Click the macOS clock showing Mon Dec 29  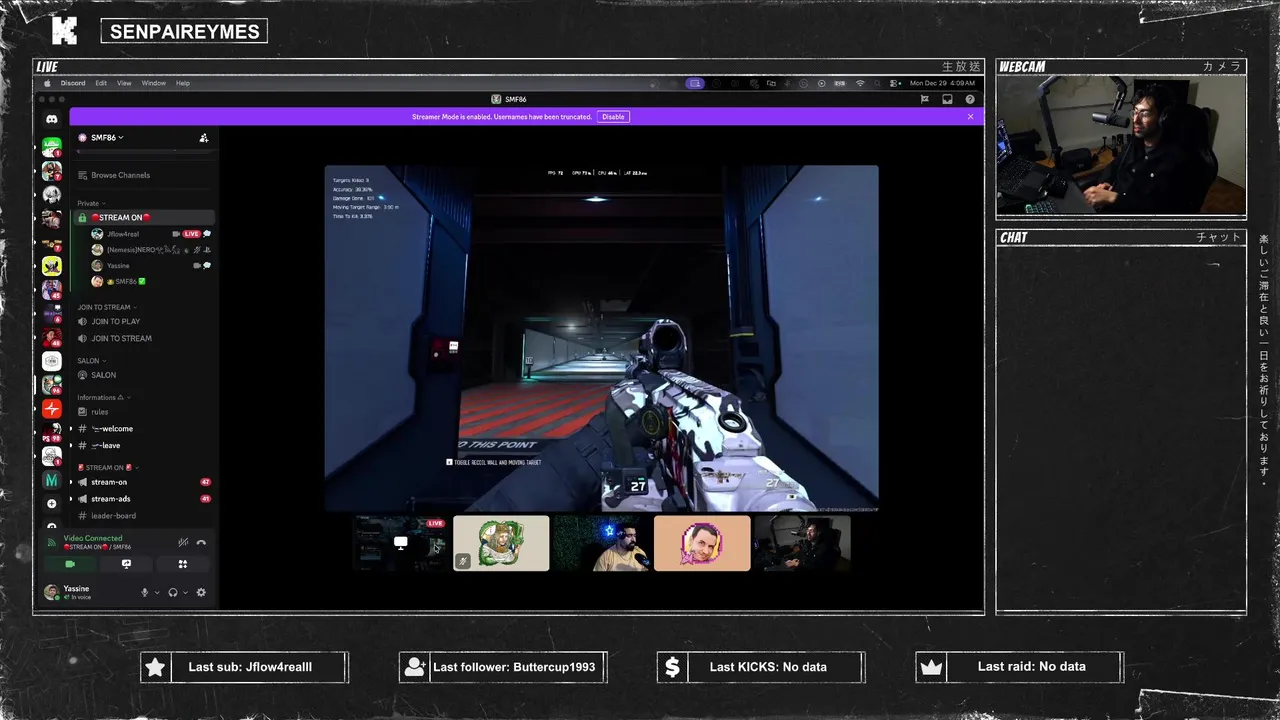[x=942, y=84]
